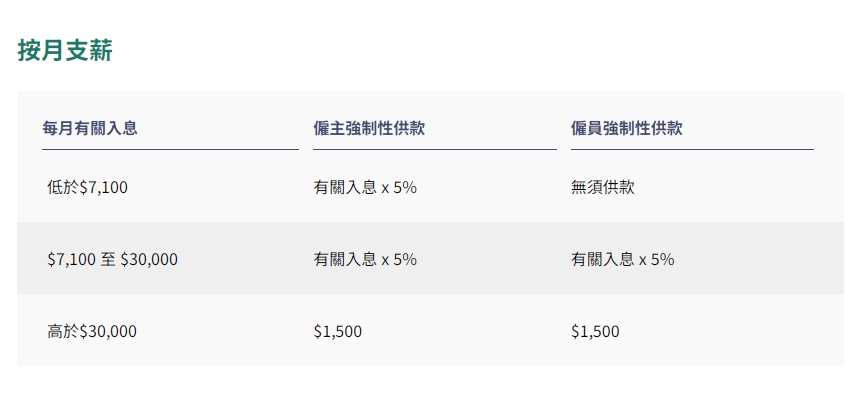The height and width of the screenshot is (400, 860).
Task: Click the 按月支薪 heading
Action: (65, 50)
